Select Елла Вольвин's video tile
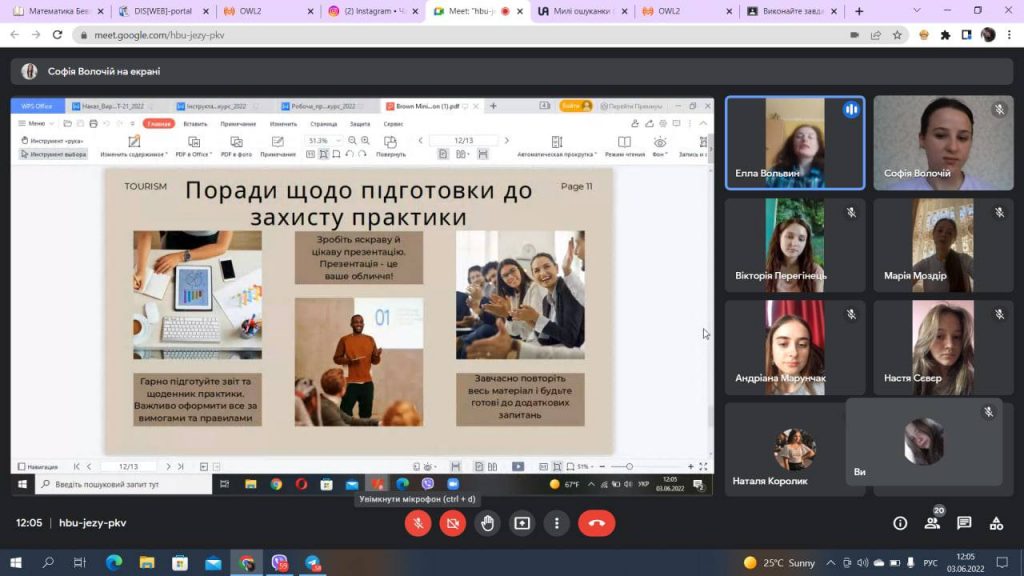Image resolution: width=1024 pixels, height=576 pixels. pos(794,142)
